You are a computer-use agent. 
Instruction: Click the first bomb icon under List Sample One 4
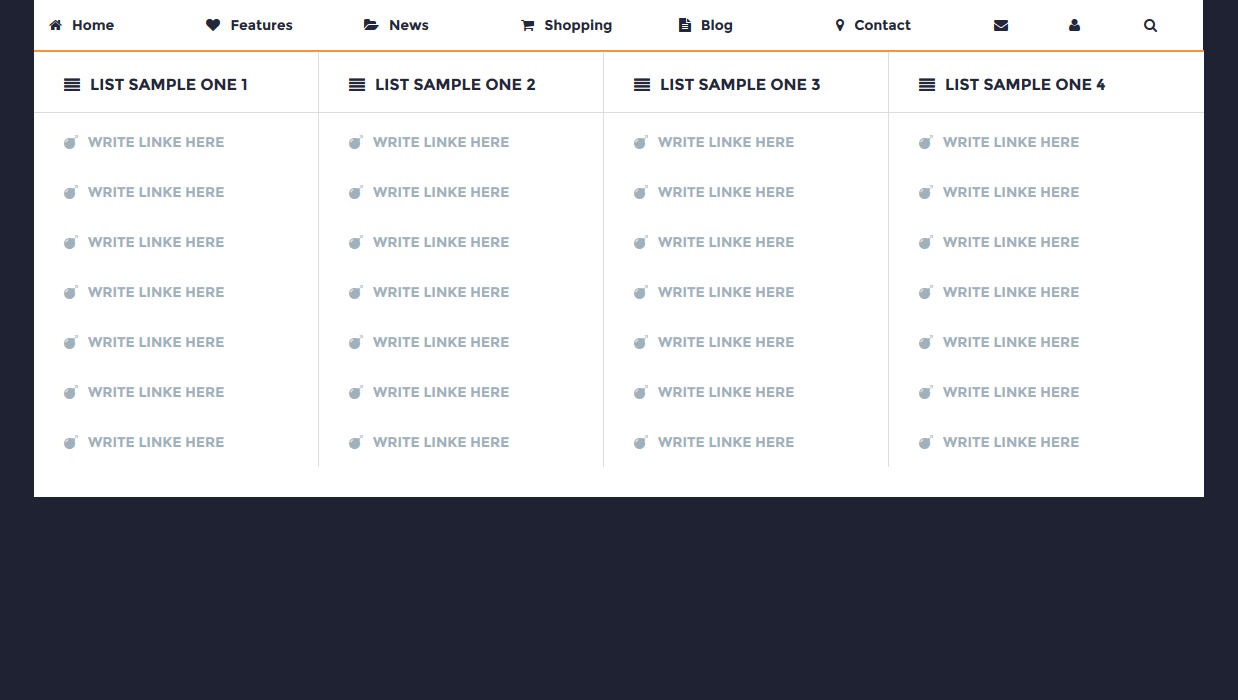point(926,142)
